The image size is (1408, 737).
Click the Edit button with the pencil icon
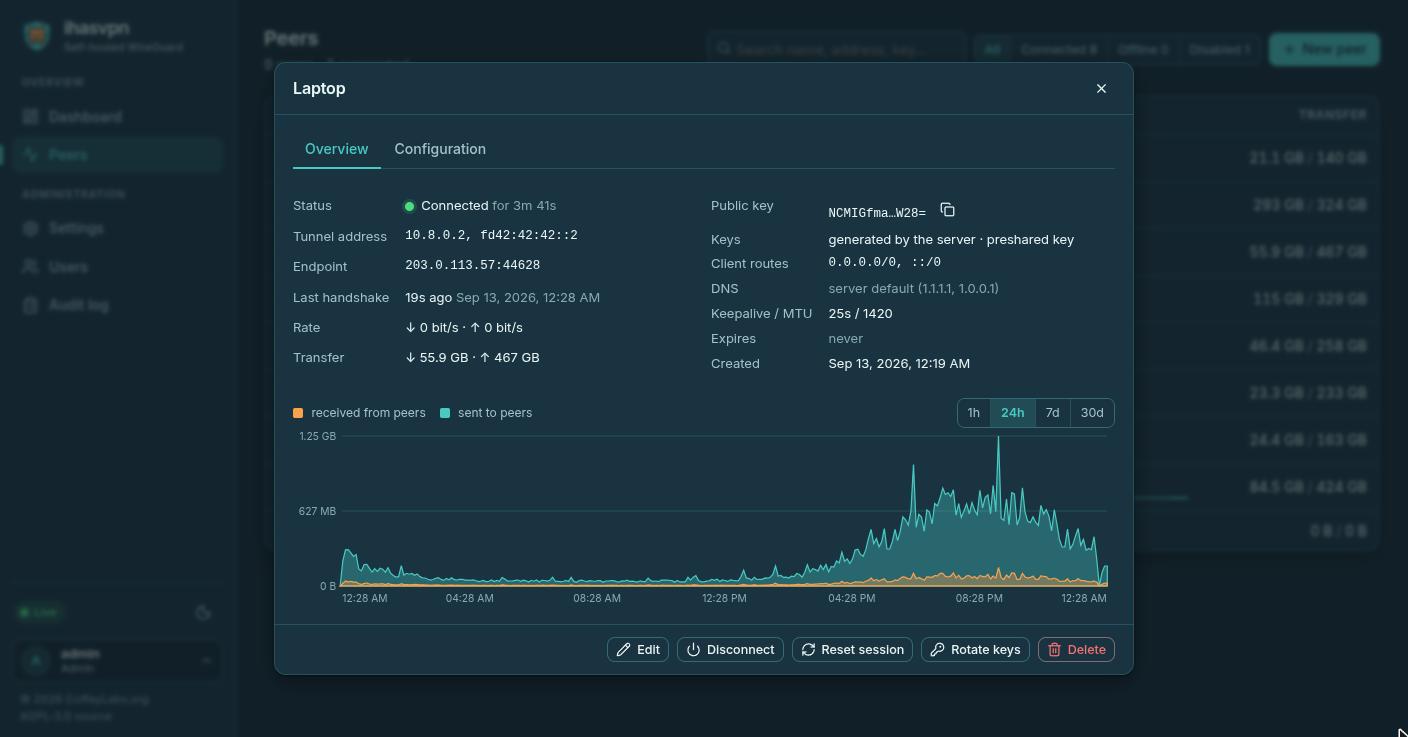[x=638, y=649]
